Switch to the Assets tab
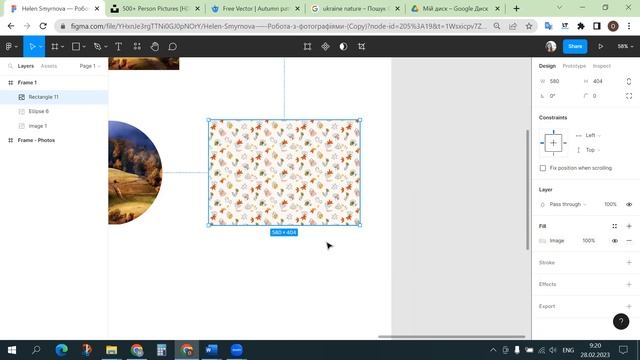This screenshot has width=640, height=360. (49, 66)
